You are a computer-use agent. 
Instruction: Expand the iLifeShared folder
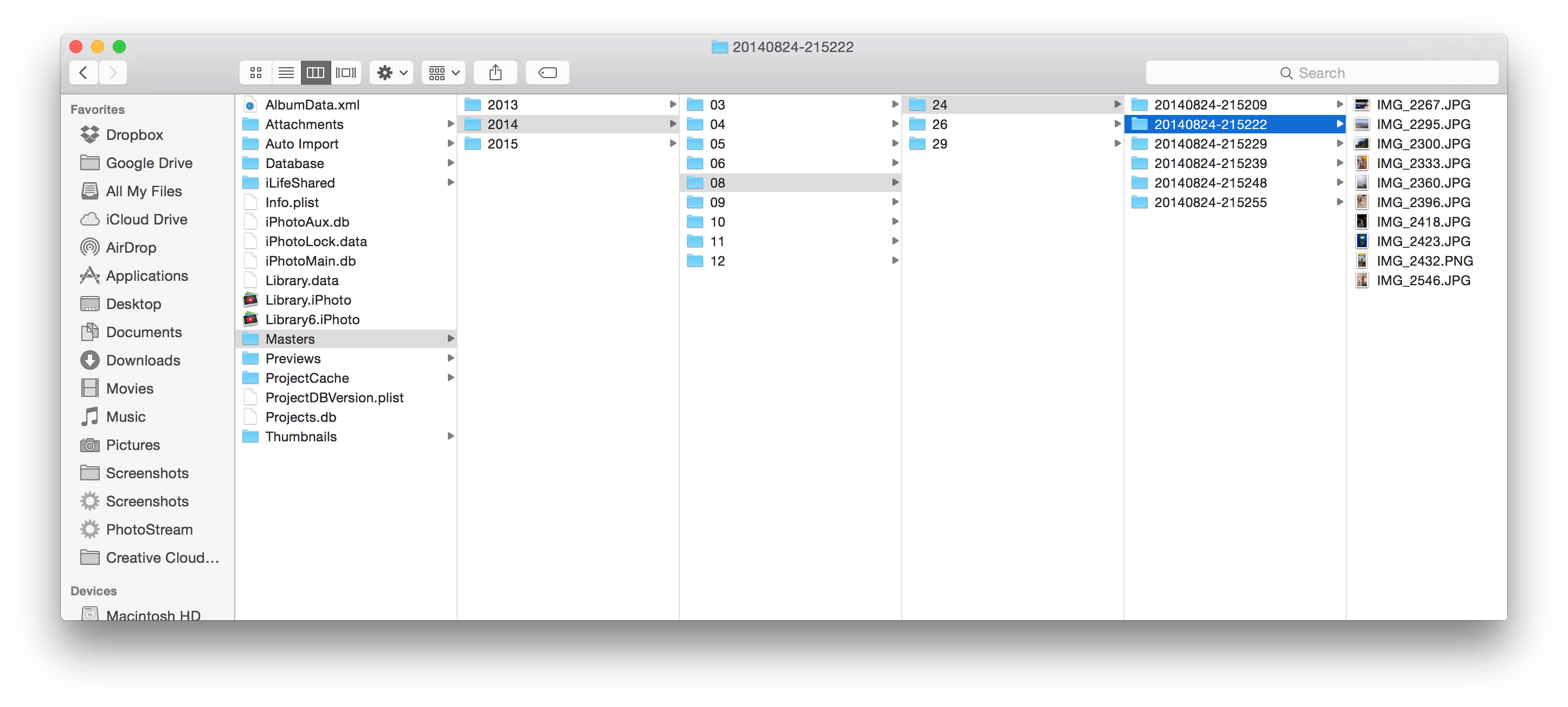[x=451, y=183]
